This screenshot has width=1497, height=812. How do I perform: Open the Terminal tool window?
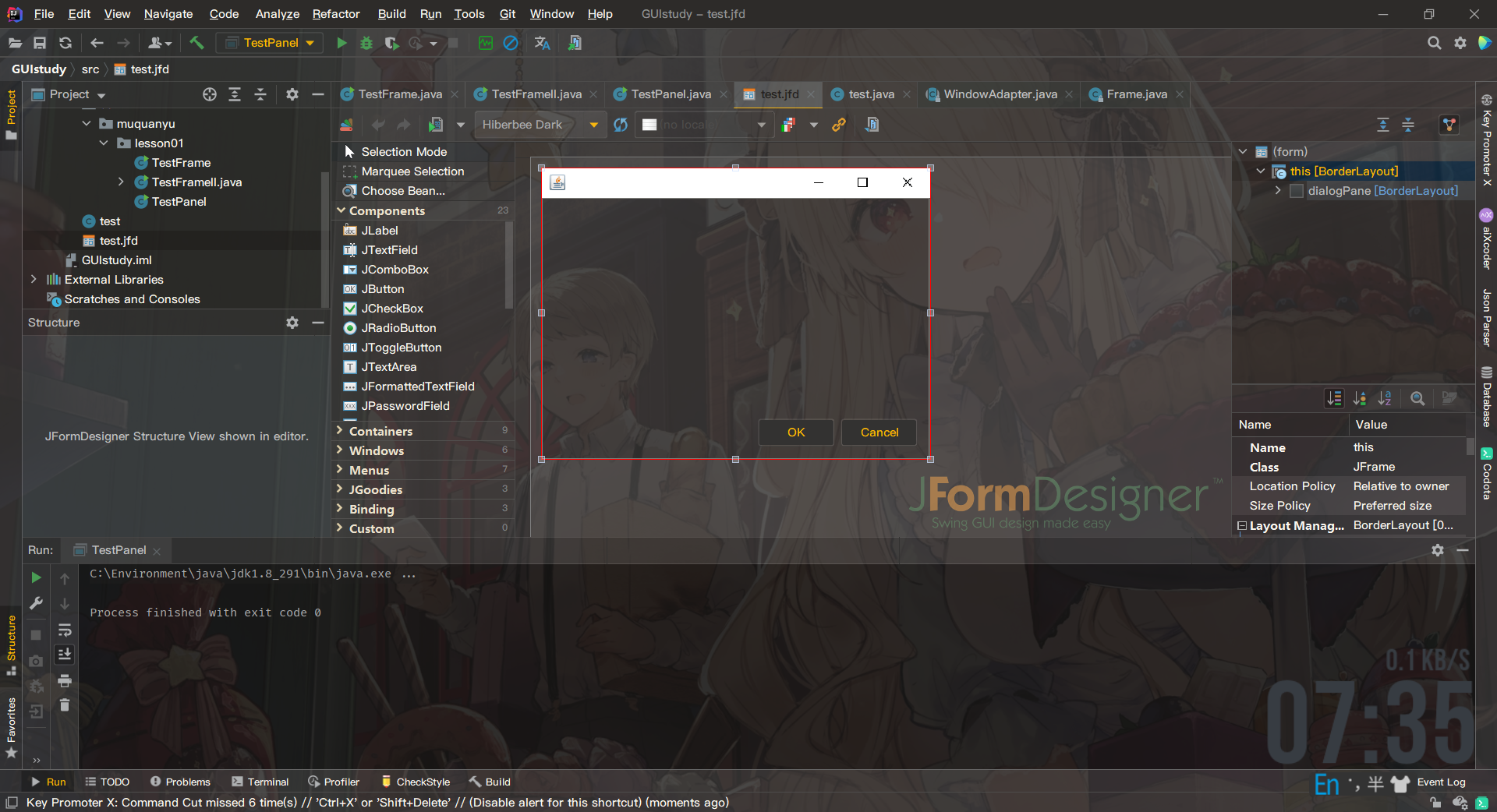click(260, 782)
